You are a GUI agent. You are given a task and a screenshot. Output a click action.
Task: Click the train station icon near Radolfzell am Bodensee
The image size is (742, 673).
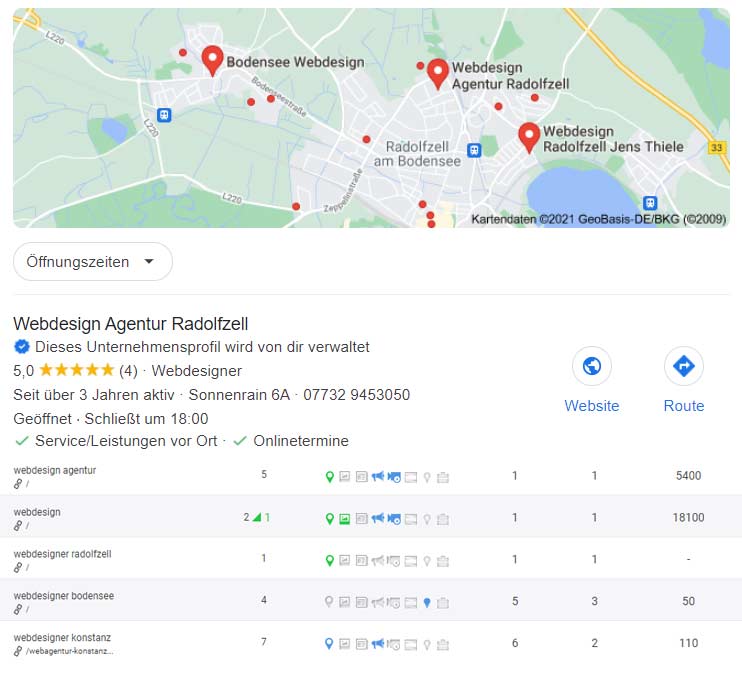tap(474, 151)
